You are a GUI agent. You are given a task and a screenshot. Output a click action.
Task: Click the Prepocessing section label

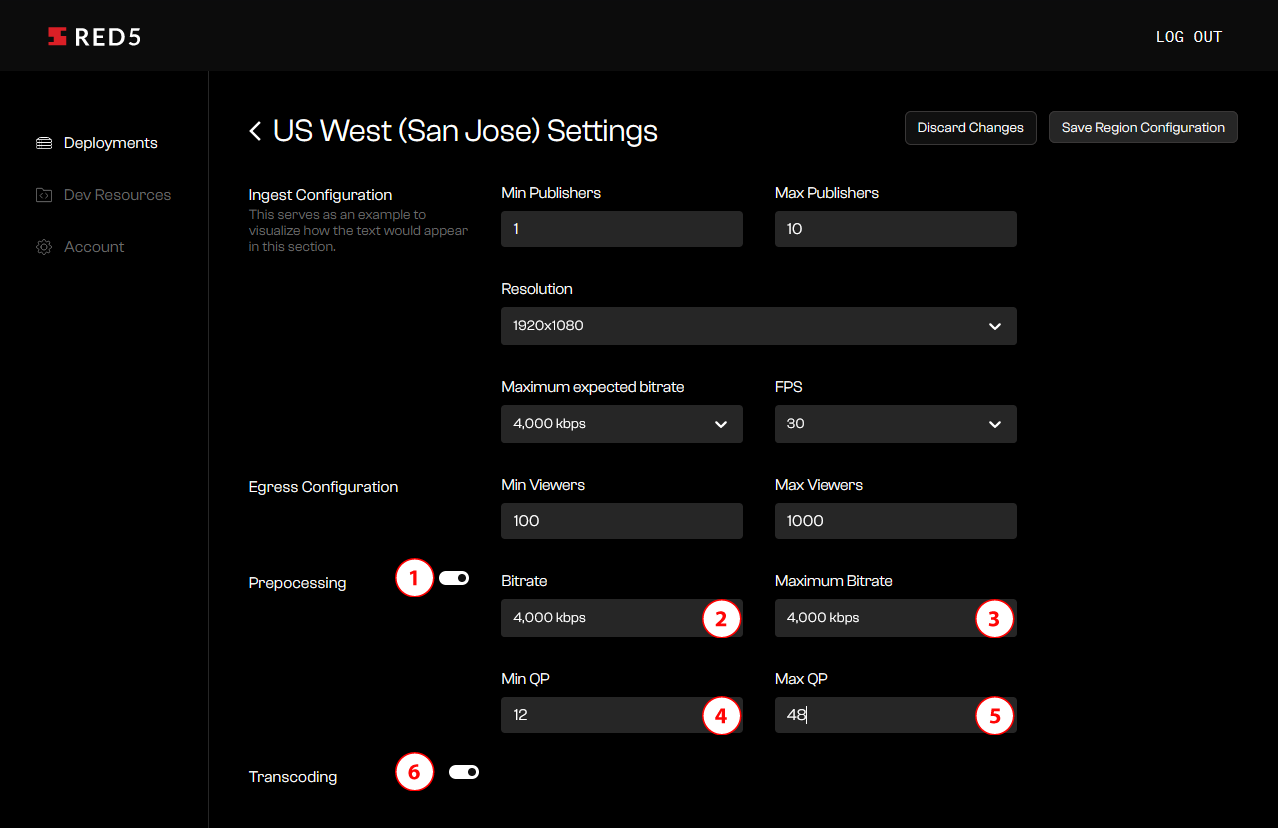pos(297,583)
